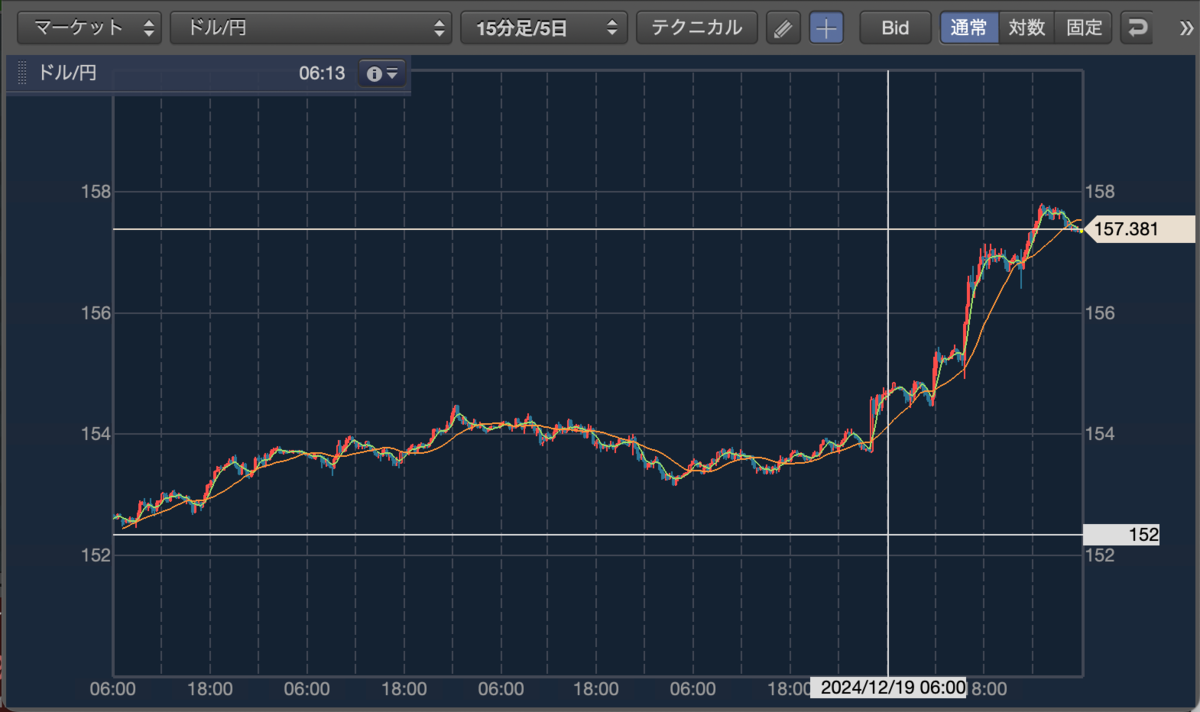Click the 06:13 time in header

[x=321, y=73]
